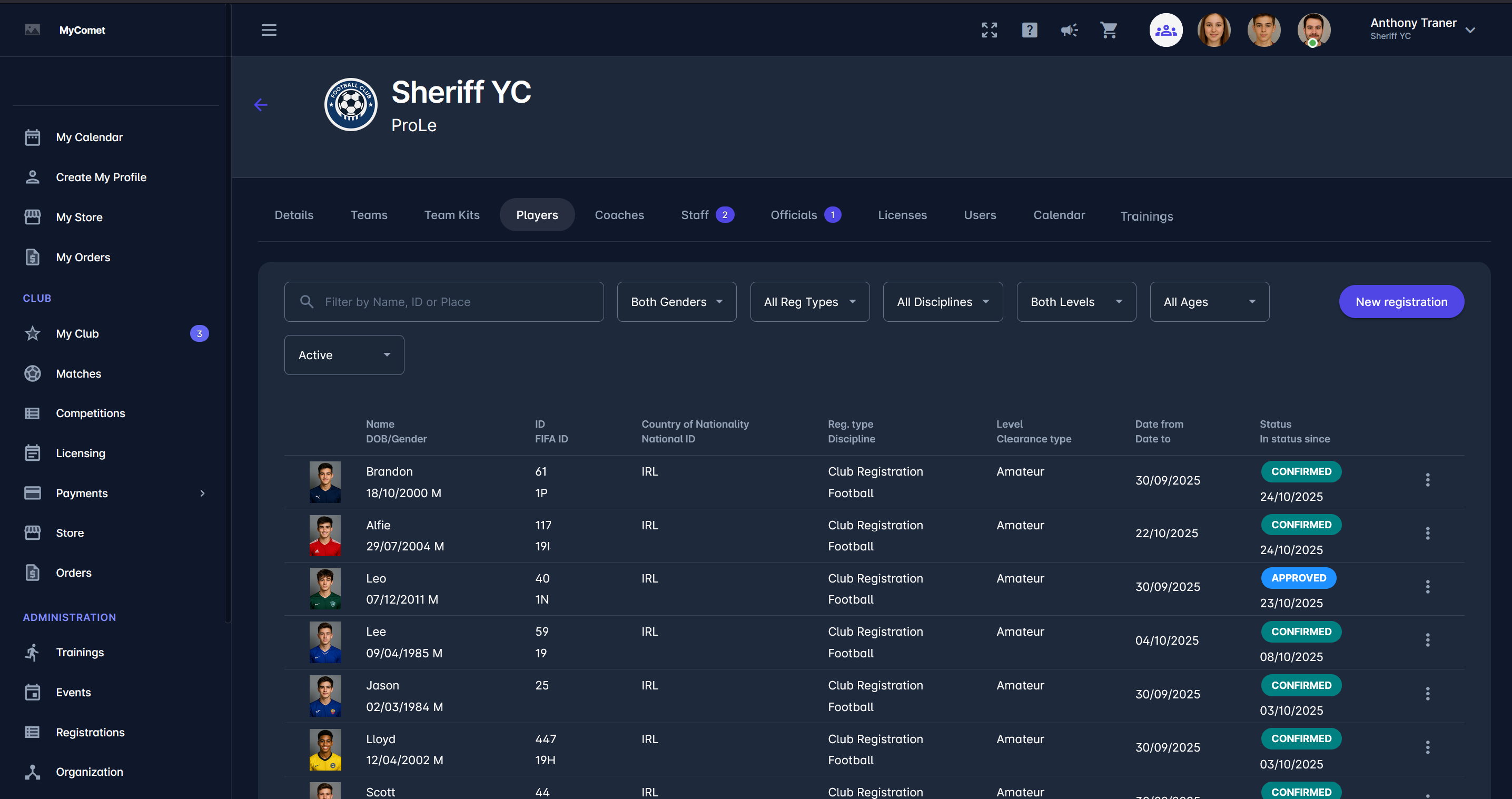Toggle fullscreen mode icon
Screen dimensions: 1512x799
click(x=989, y=30)
